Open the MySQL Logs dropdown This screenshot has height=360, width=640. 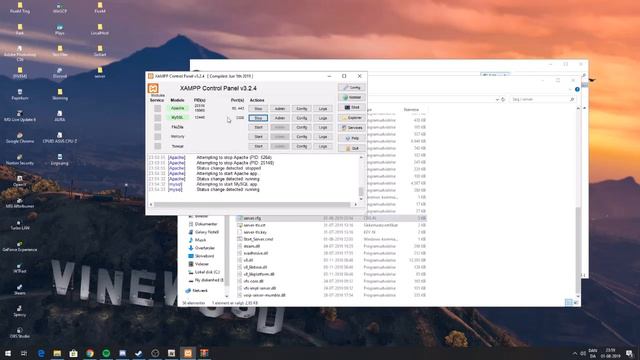tap(323, 118)
